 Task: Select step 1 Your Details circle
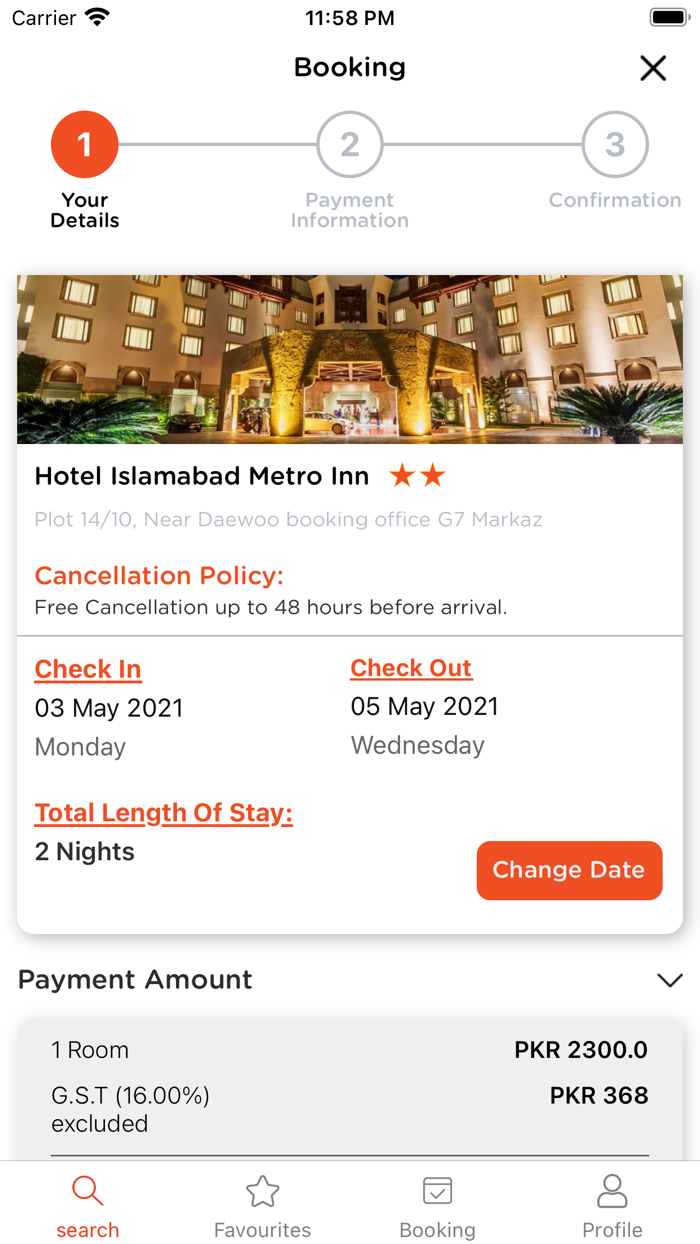(84, 143)
